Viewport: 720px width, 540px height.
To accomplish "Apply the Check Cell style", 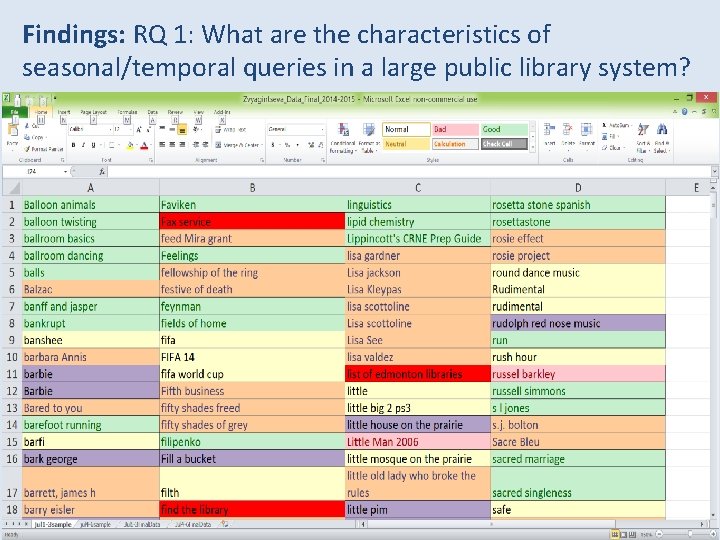I will tap(504, 144).
